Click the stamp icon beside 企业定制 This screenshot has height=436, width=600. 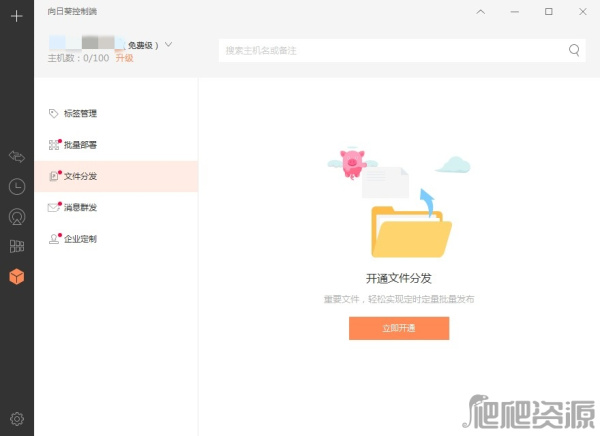tap(54, 239)
